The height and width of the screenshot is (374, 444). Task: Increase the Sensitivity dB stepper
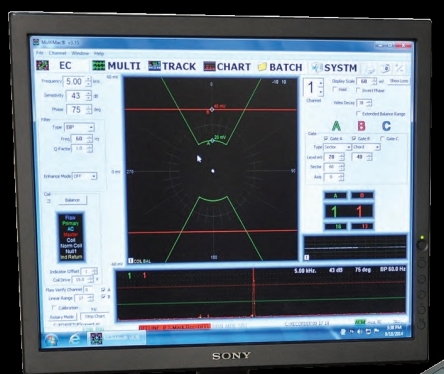(88, 93)
